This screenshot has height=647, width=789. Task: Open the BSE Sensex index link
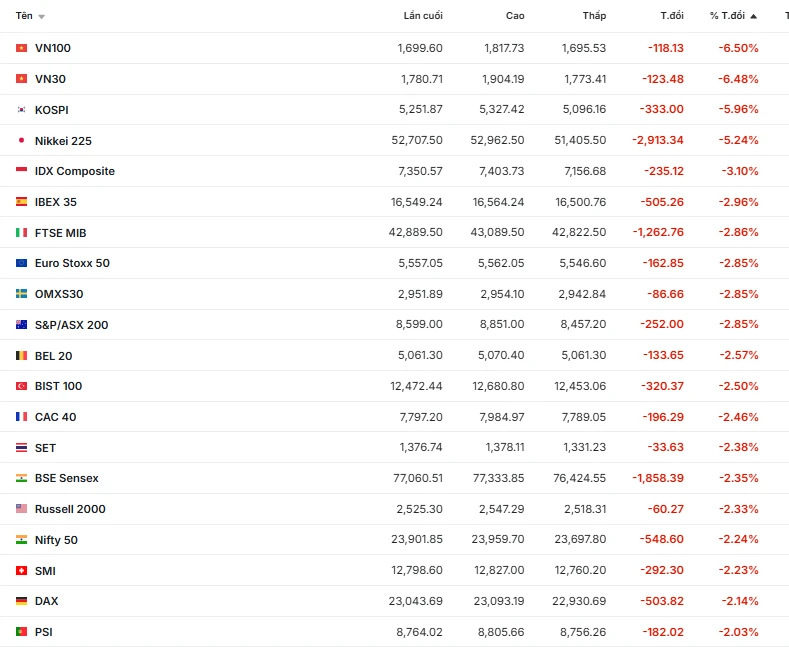(66, 479)
